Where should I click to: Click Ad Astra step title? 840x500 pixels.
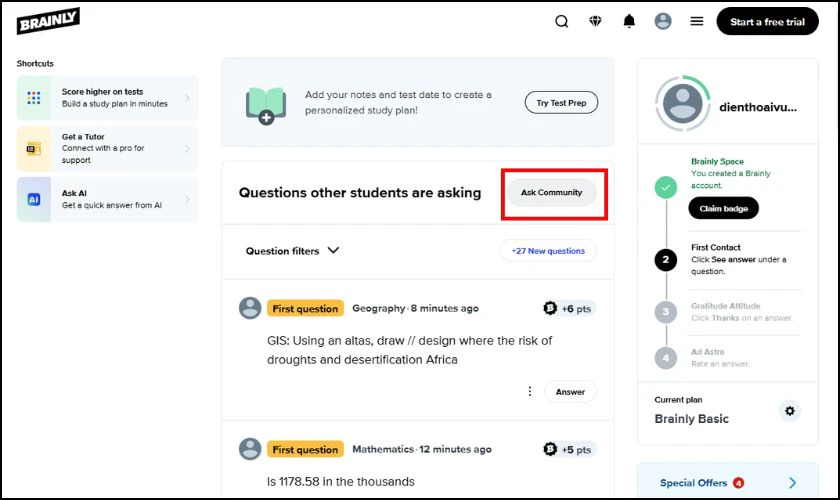pyautogui.click(x=707, y=352)
